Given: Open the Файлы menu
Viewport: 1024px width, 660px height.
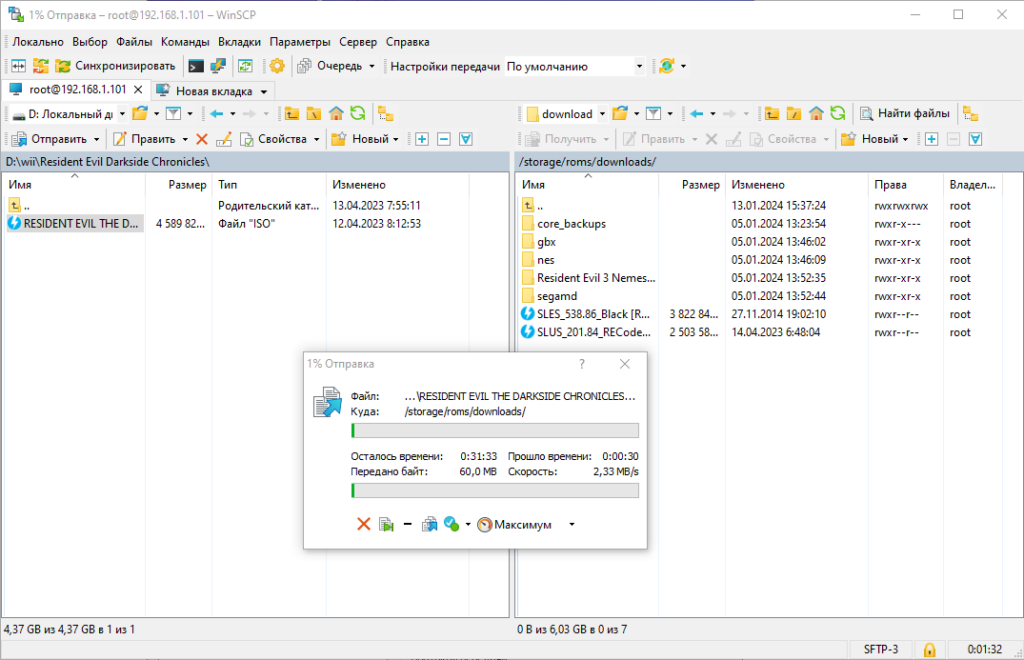Looking at the screenshot, I should pos(134,42).
